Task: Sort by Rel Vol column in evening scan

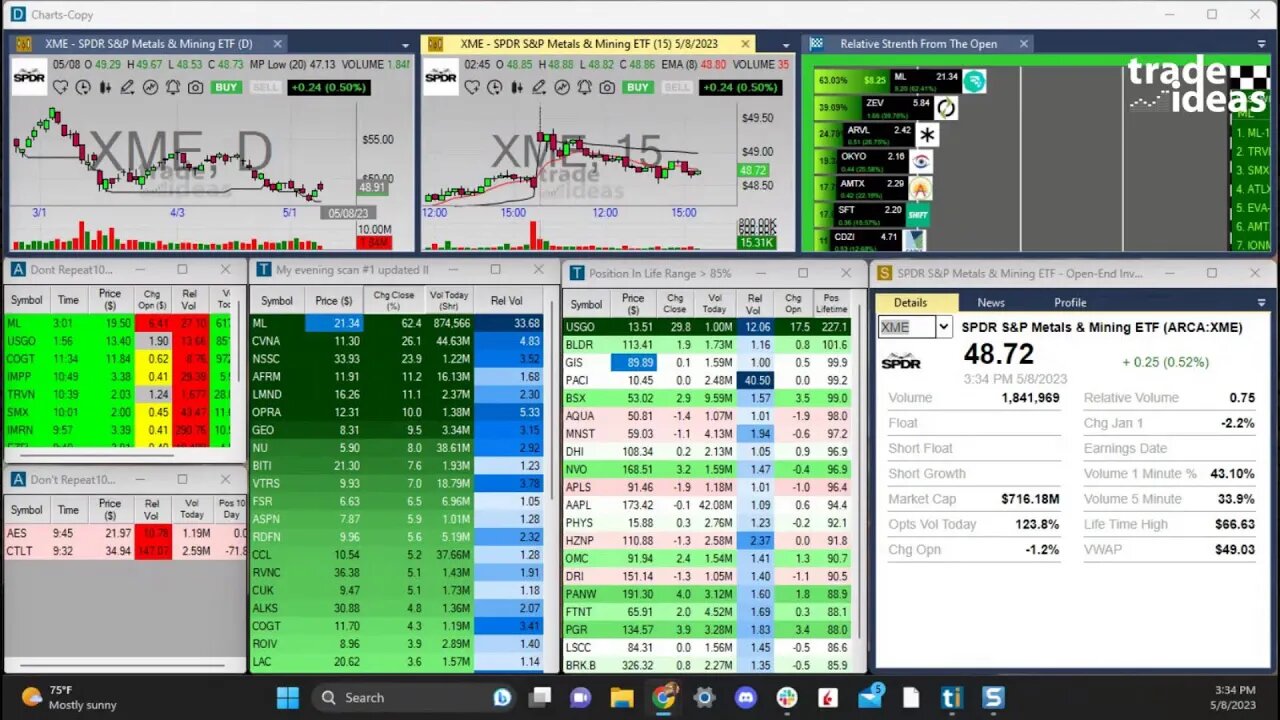Action: click(x=506, y=301)
